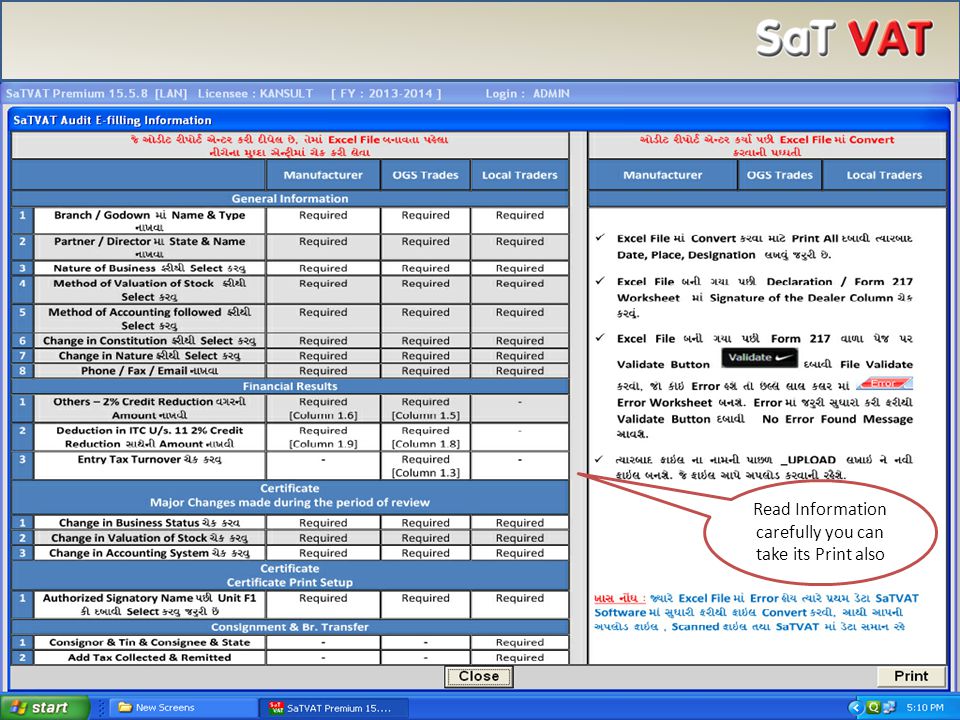Click Local Traders Required for Consignor row

pyautogui.click(x=520, y=642)
